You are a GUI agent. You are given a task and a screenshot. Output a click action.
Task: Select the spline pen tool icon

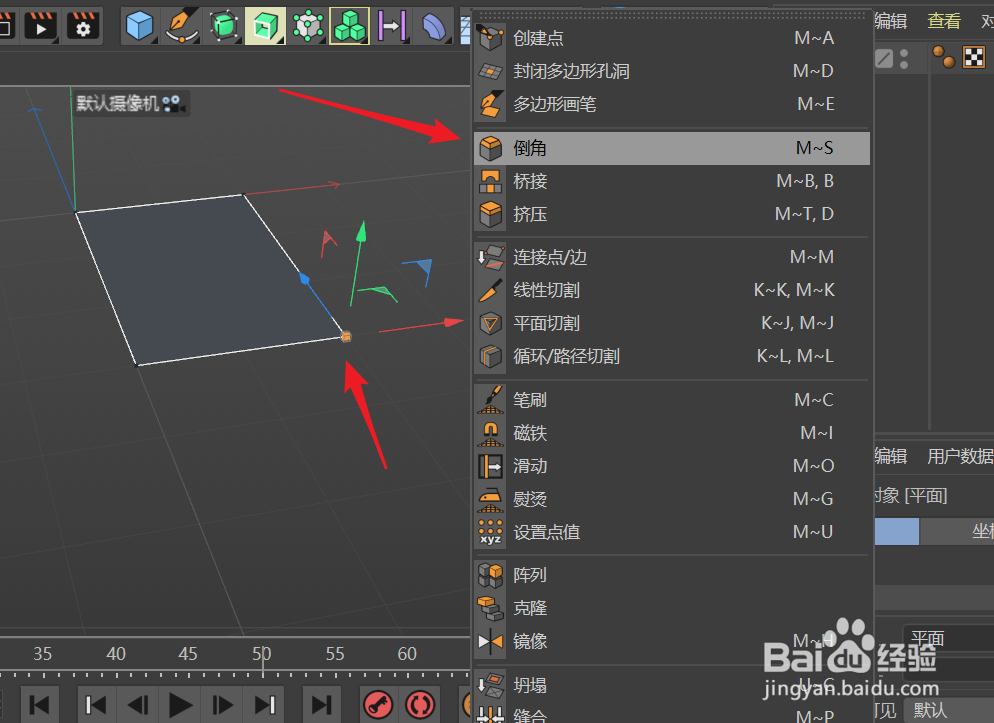point(183,26)
